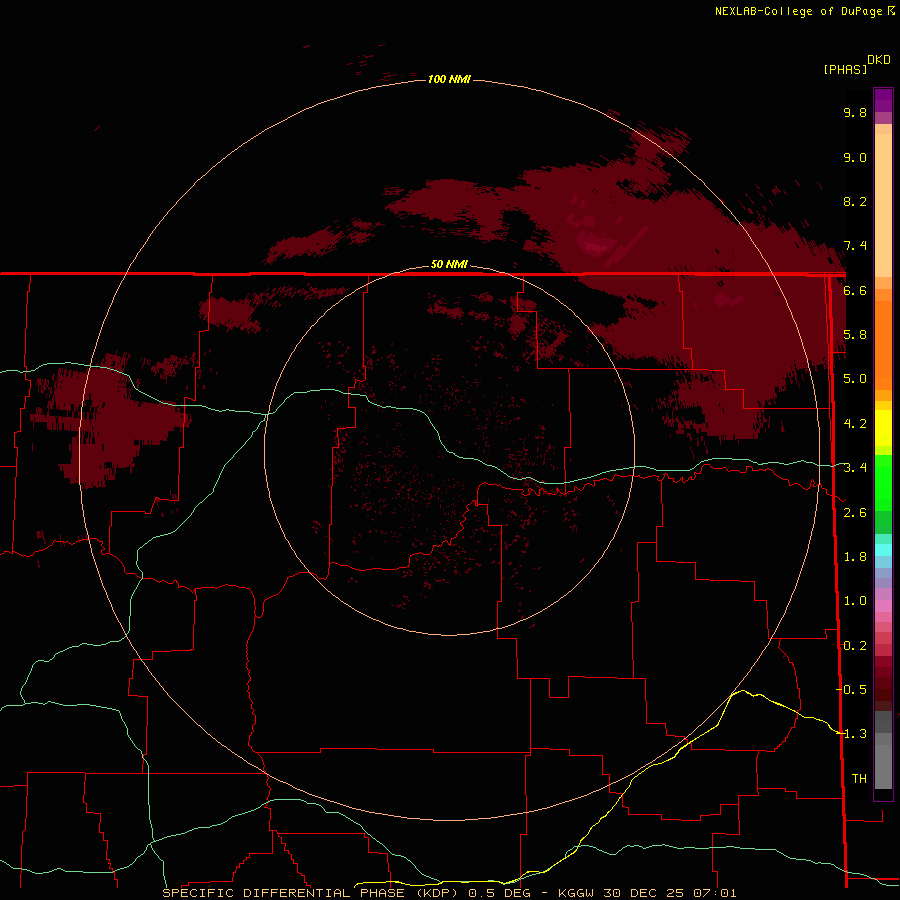Select the -1.3 value on color scale
Image resolution: width=900 pixels, height=900 pixels.
pyautogui.click(x=851, y=734)
